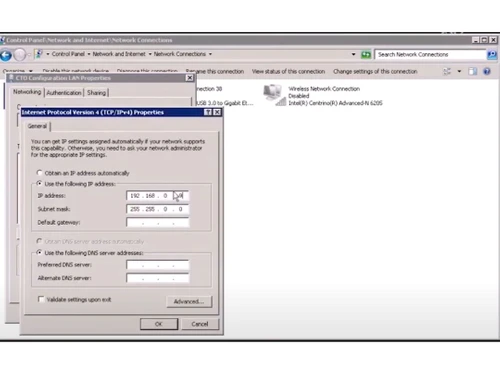Image resolution: width=500 pixels, height=375 pixels.
Task: Click the Cancel button
Action: coord(200,324)
